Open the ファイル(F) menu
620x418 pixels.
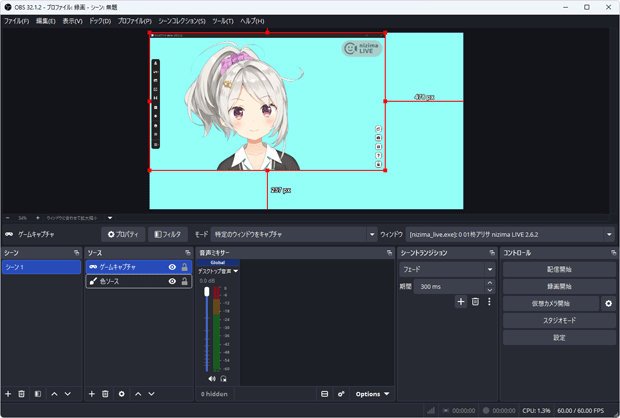[x=17, y=21]
